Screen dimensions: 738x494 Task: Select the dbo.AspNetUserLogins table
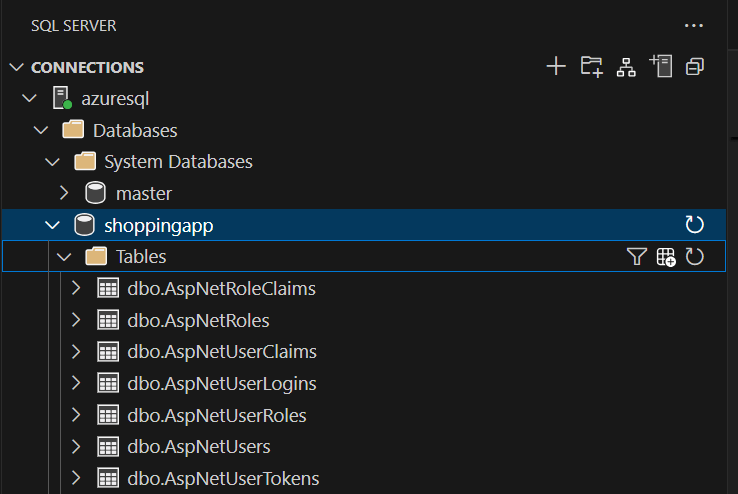pos(221,384)
